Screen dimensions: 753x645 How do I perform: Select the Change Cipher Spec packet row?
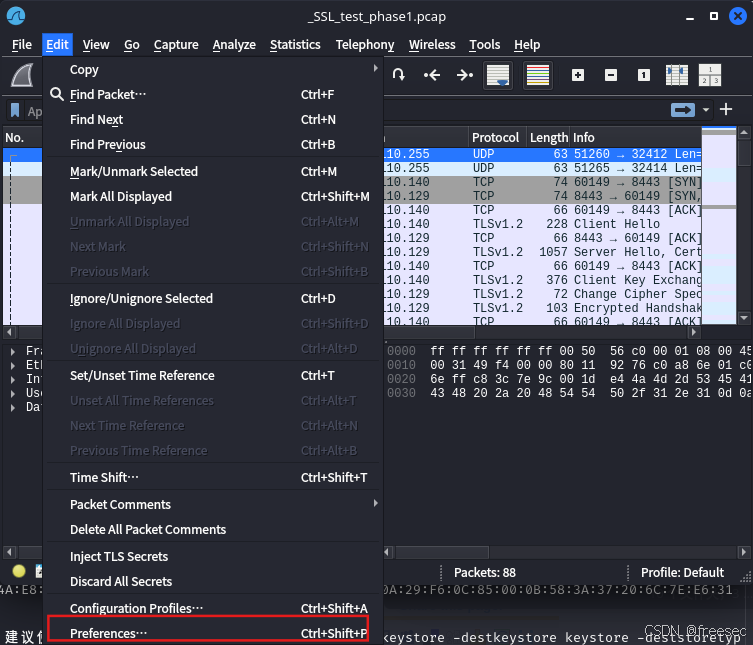[543, 294]
